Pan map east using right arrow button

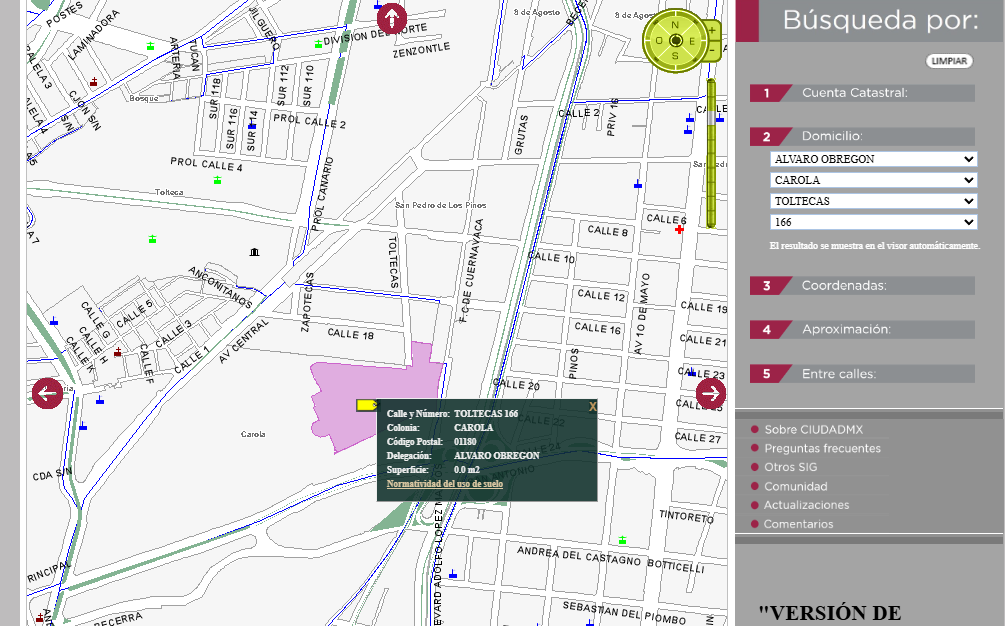point(711,394)
